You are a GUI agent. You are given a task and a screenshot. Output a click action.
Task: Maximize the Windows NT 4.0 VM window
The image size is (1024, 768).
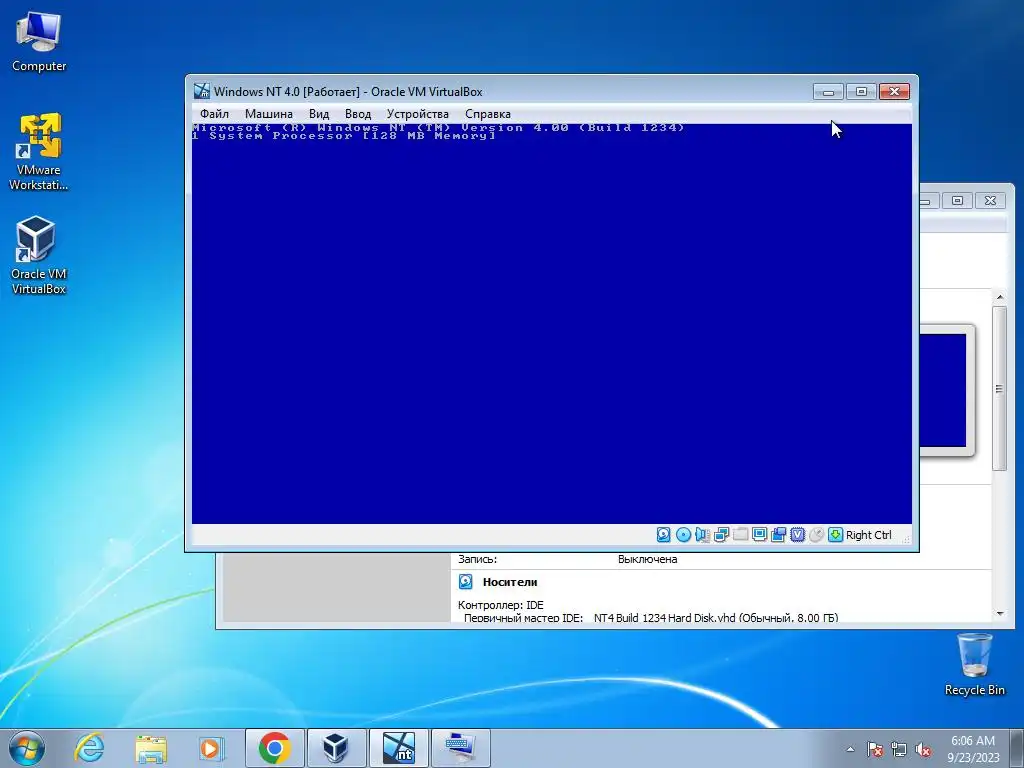pos(861,91)
